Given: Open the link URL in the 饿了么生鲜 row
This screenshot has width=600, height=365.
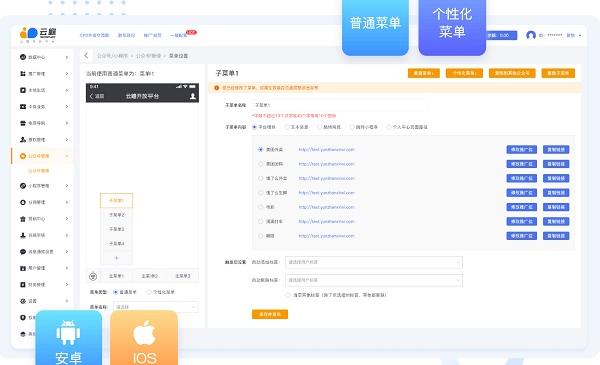Looking at the screenshot, I should tap(326, 193).
